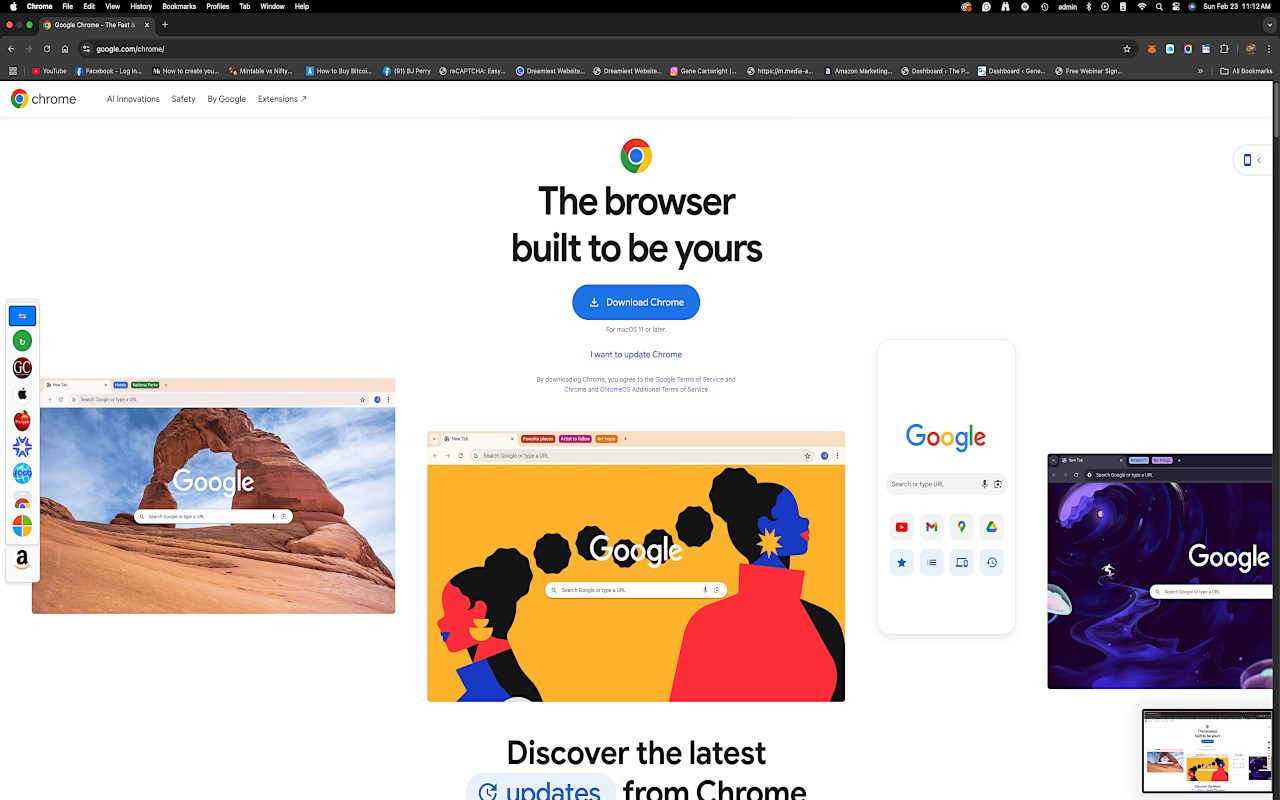
Task: Open the blue cloud extension icon
Action: 1170,49
